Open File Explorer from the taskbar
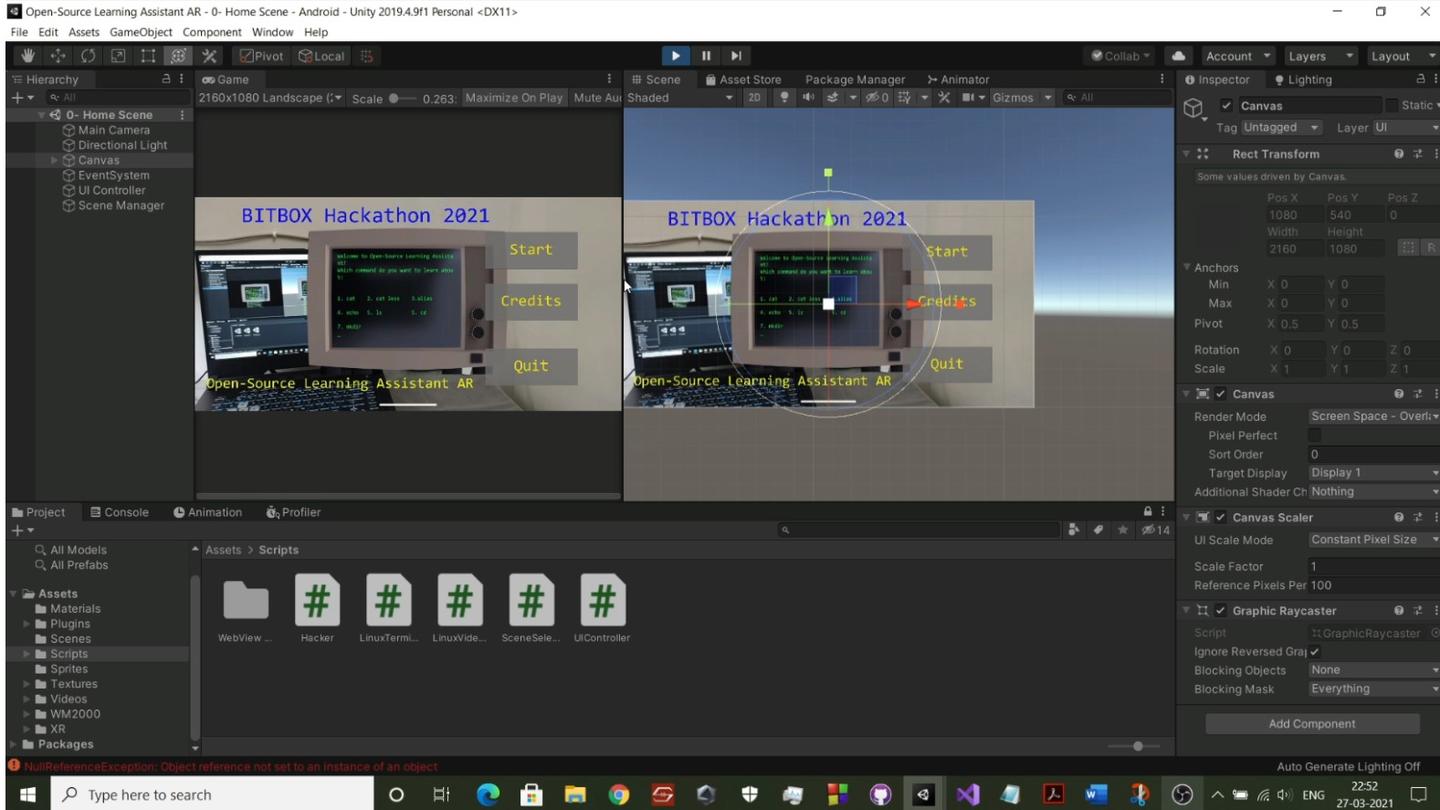This screenshot has height=810, width=1440. pyautogui.click(x=575, y=795)
